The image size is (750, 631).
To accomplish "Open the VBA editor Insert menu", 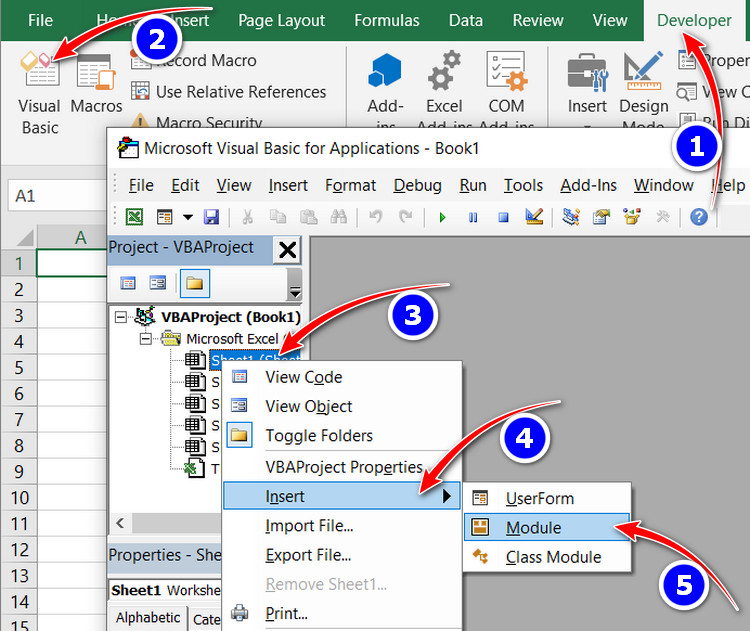I will click(x=288, y=185).
